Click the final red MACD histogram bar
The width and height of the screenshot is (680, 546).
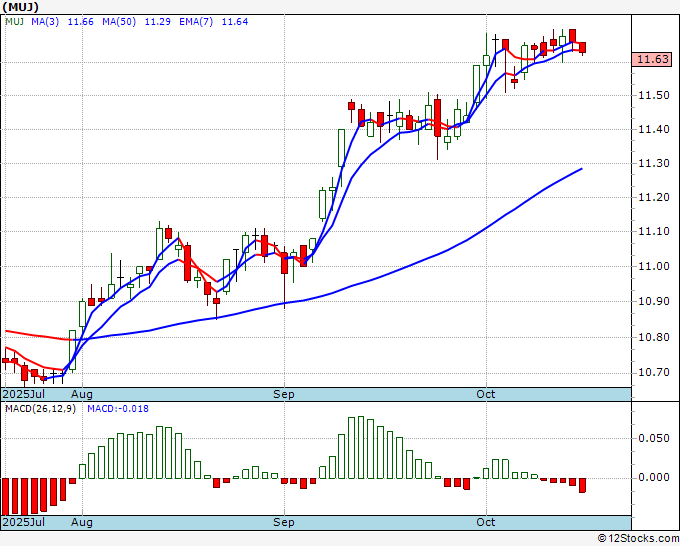(x=582, y=485)
